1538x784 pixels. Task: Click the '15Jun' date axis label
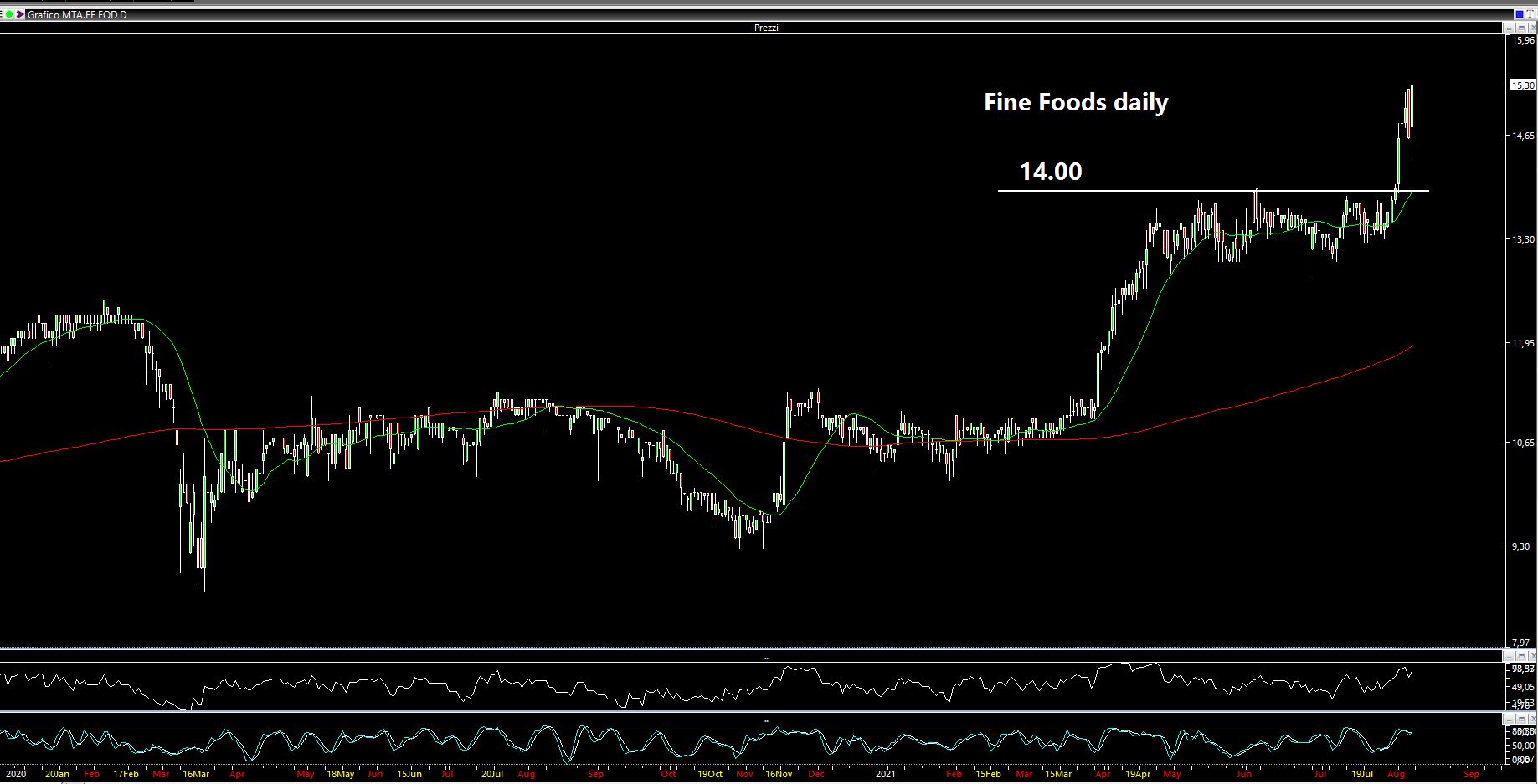tap(409, 774)
